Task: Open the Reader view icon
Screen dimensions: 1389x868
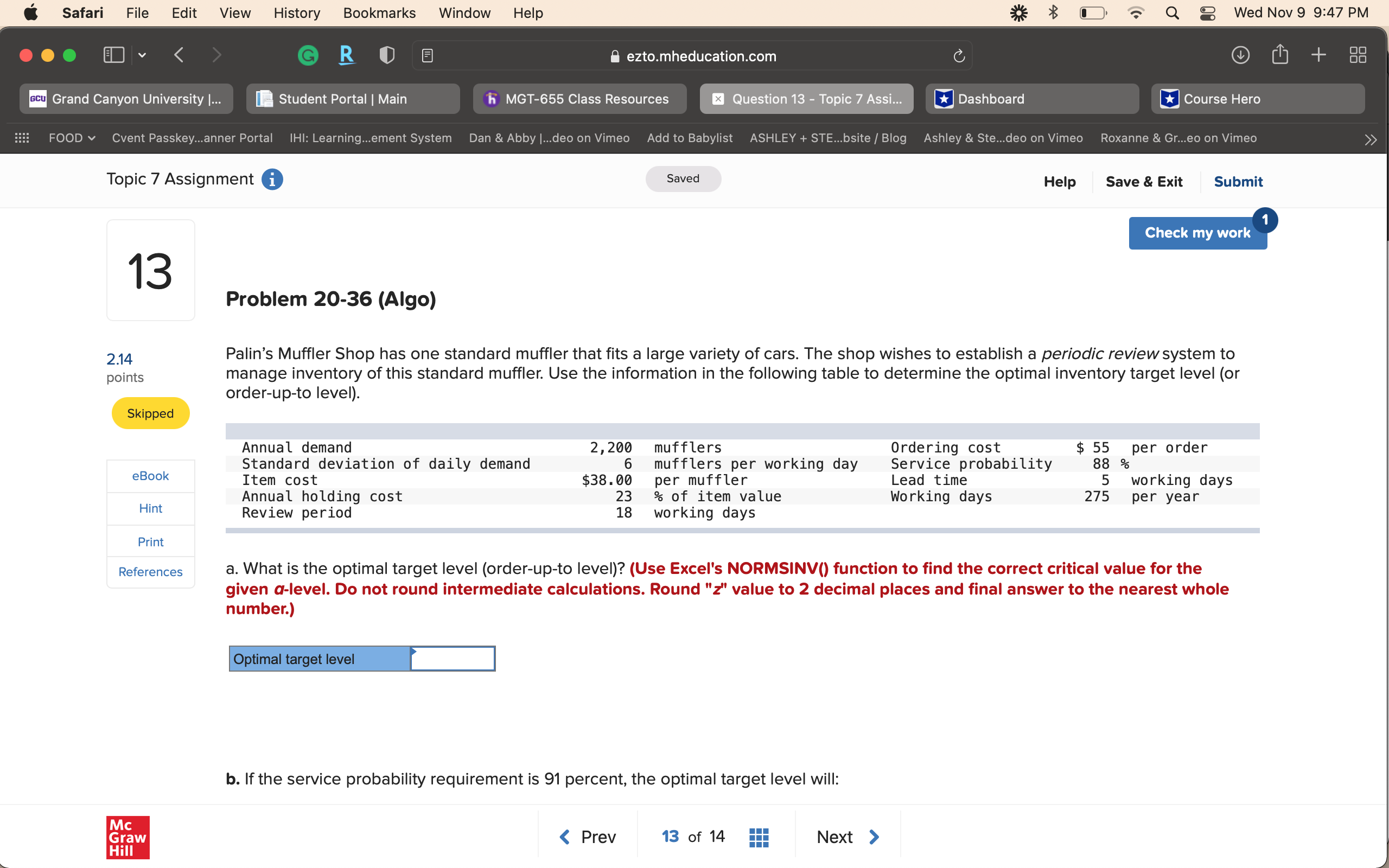Action: [x=427, y=56]
